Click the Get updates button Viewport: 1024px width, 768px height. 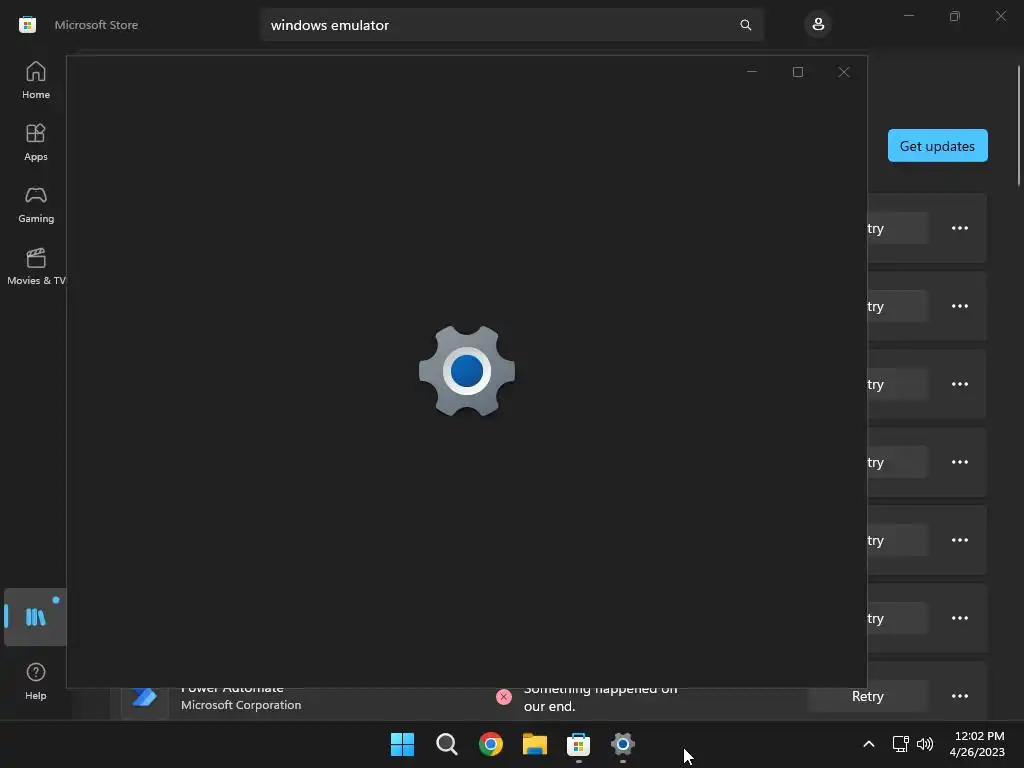click(x=937, y=146)
